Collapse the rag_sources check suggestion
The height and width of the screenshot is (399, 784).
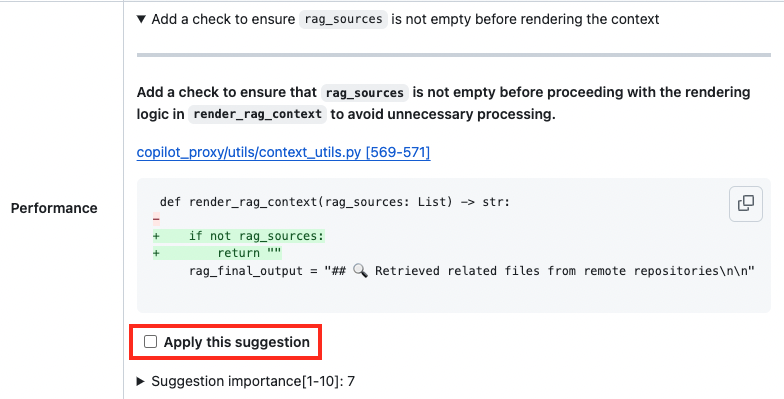pos(142,20)
